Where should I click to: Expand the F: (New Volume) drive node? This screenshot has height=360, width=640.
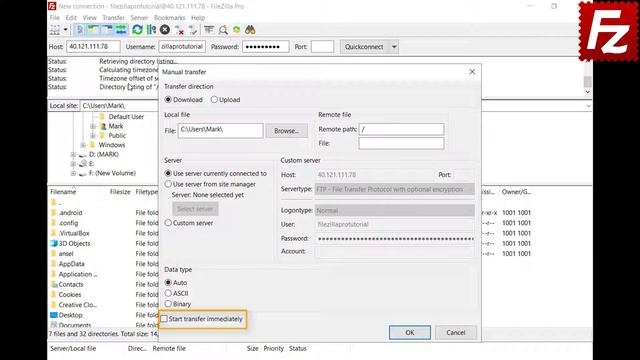[x=73, y=173]
